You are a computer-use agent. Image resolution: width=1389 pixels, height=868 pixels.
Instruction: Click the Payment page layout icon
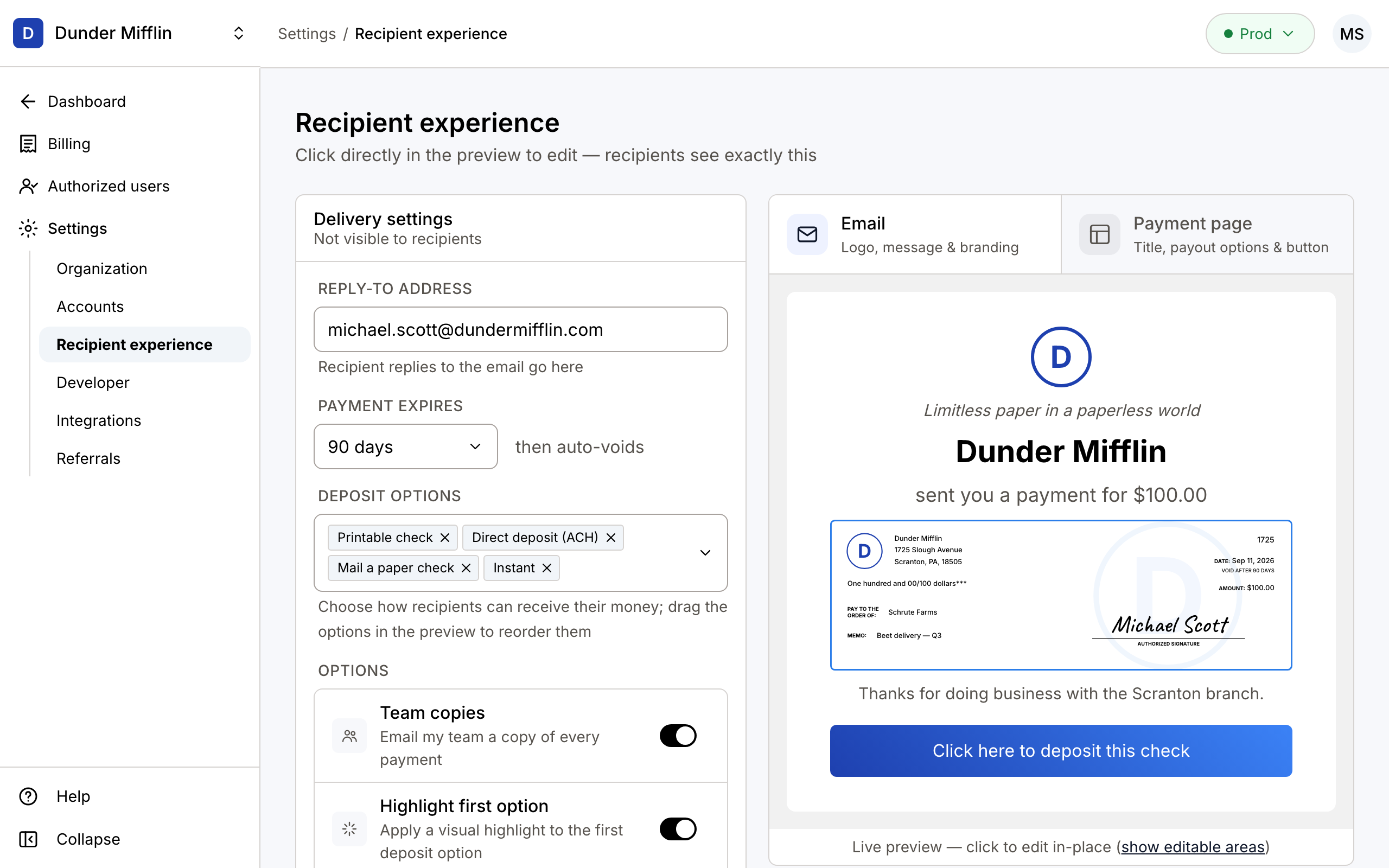tap(1099, 234)
